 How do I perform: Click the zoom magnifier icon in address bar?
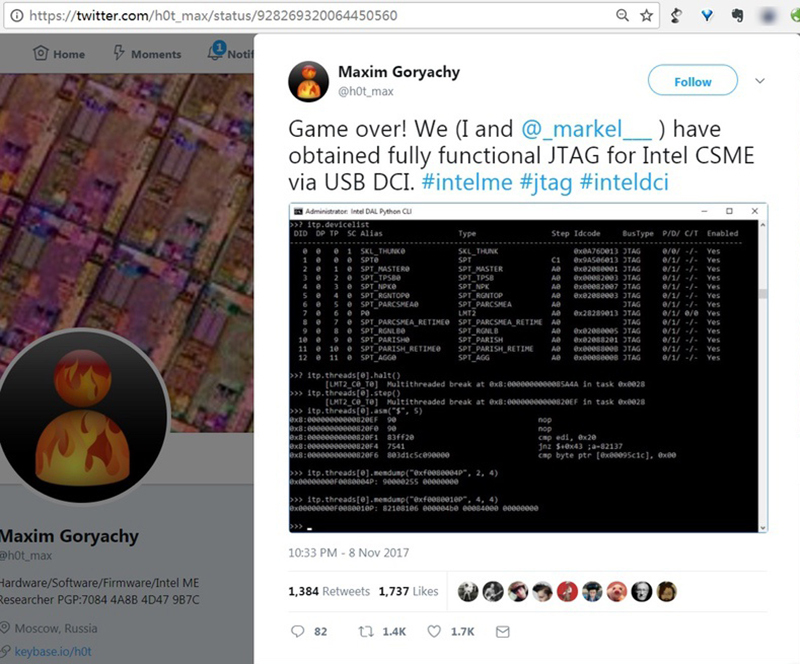coord(622,15)
